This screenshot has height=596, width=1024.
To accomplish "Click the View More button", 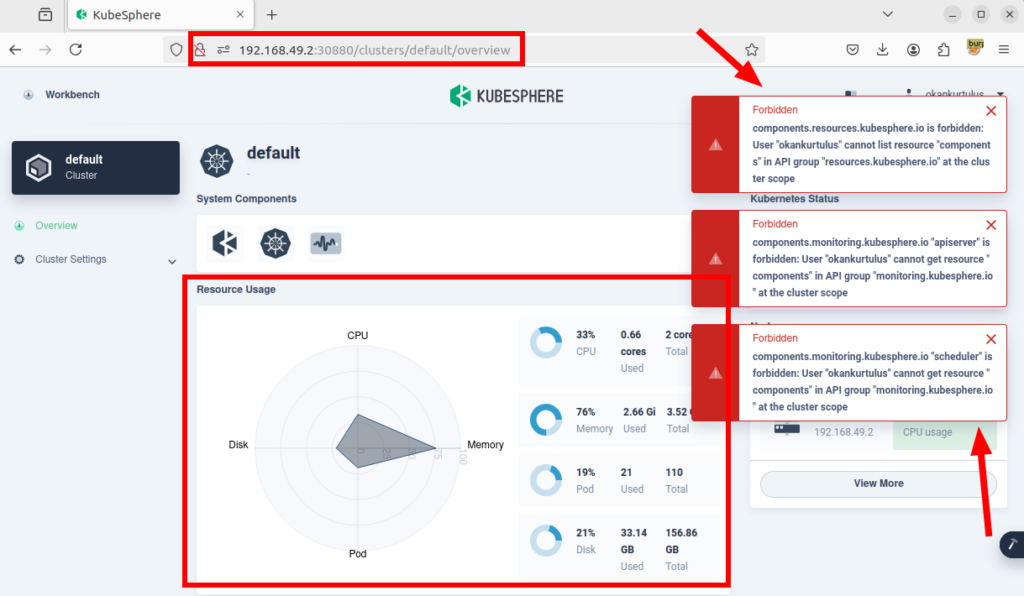I will (x=878, y=484).
